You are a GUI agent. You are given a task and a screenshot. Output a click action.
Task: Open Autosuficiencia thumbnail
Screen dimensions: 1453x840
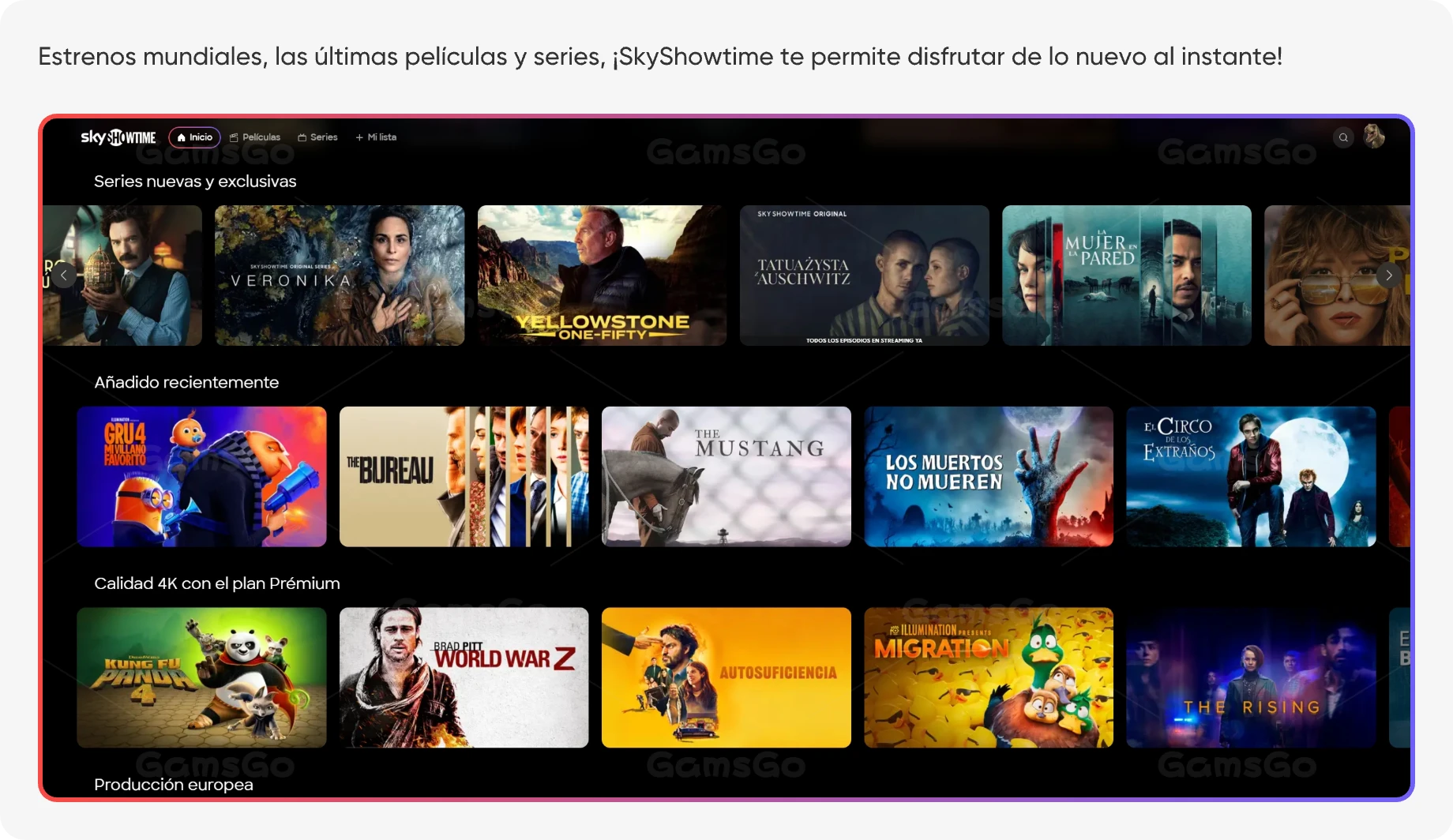(x=726, y=677)
